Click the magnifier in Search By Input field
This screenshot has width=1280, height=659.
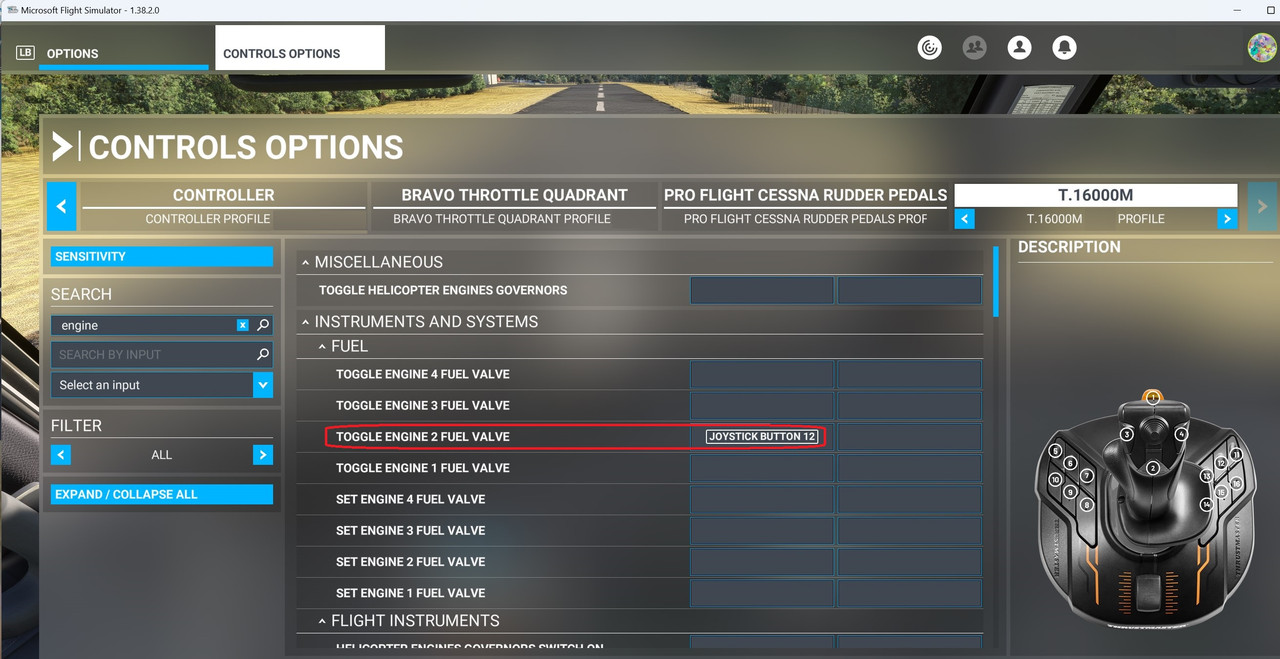coord(263,354)
